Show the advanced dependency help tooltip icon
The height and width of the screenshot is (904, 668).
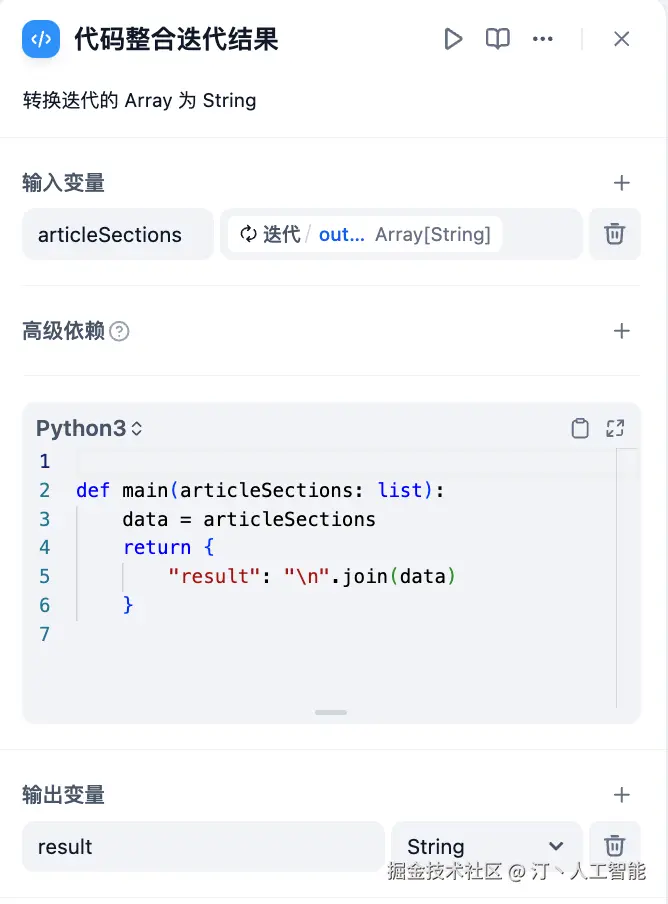(119, 332)
